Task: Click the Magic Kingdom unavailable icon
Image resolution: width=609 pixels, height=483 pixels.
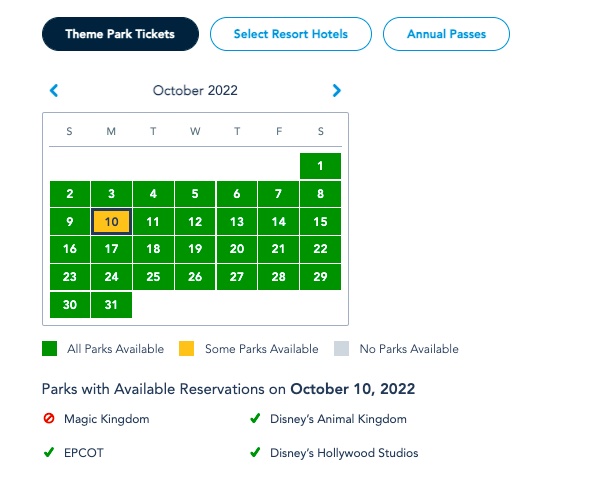Action: pyautogui.click(x=49, y=419)
